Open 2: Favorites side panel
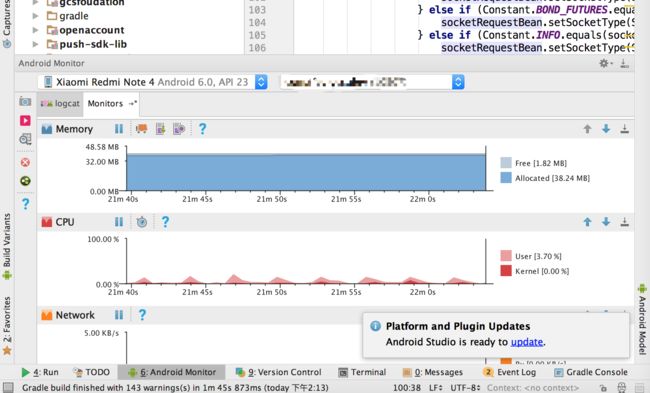This screenshot has height=393, width=650. coord(7,326)
